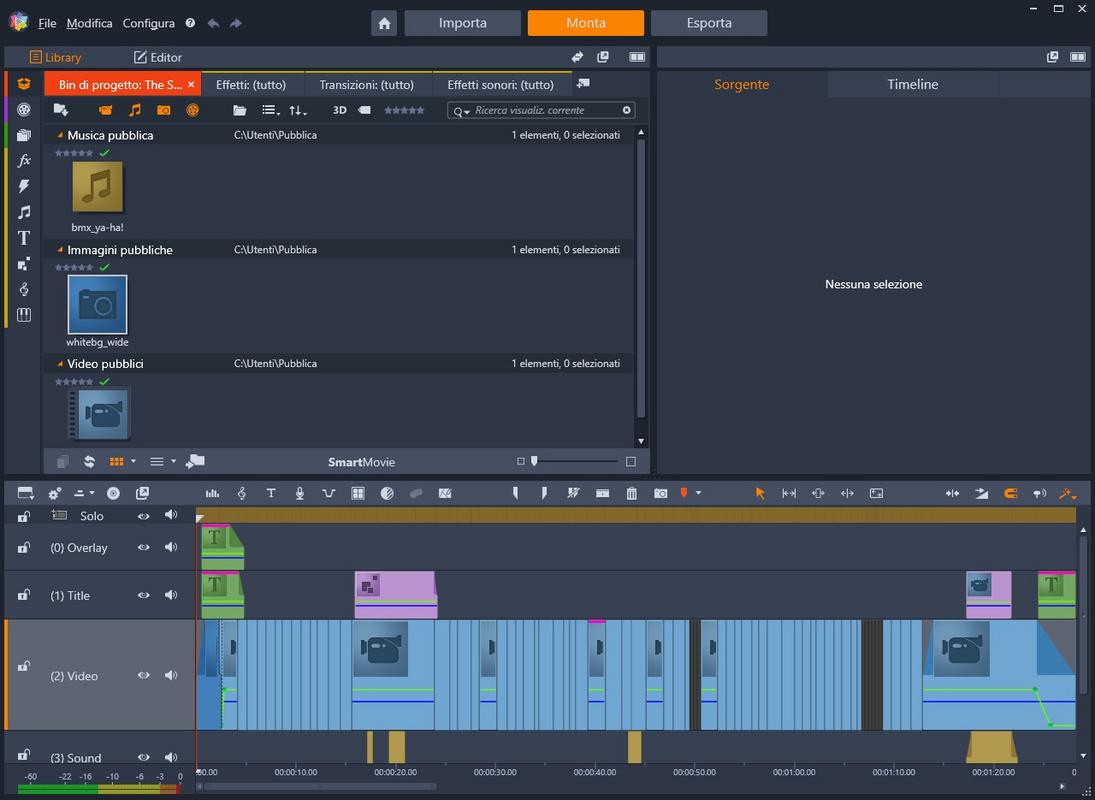Open the Effects (fx) sidebar category
The width and height of the screenshot is (1095, 800).
coord(24,161)
